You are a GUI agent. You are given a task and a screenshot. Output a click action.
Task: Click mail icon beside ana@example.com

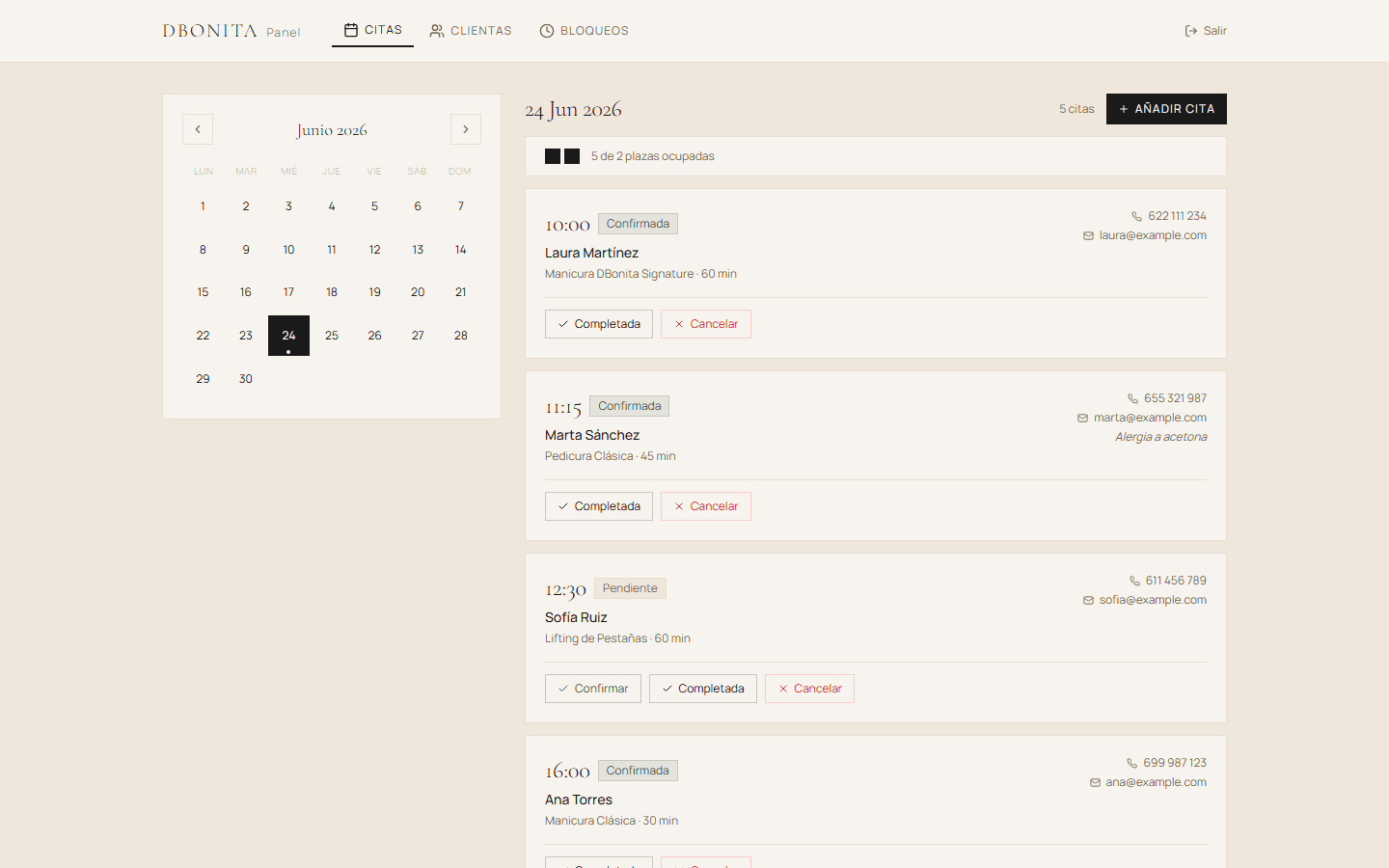[1095, 782]
